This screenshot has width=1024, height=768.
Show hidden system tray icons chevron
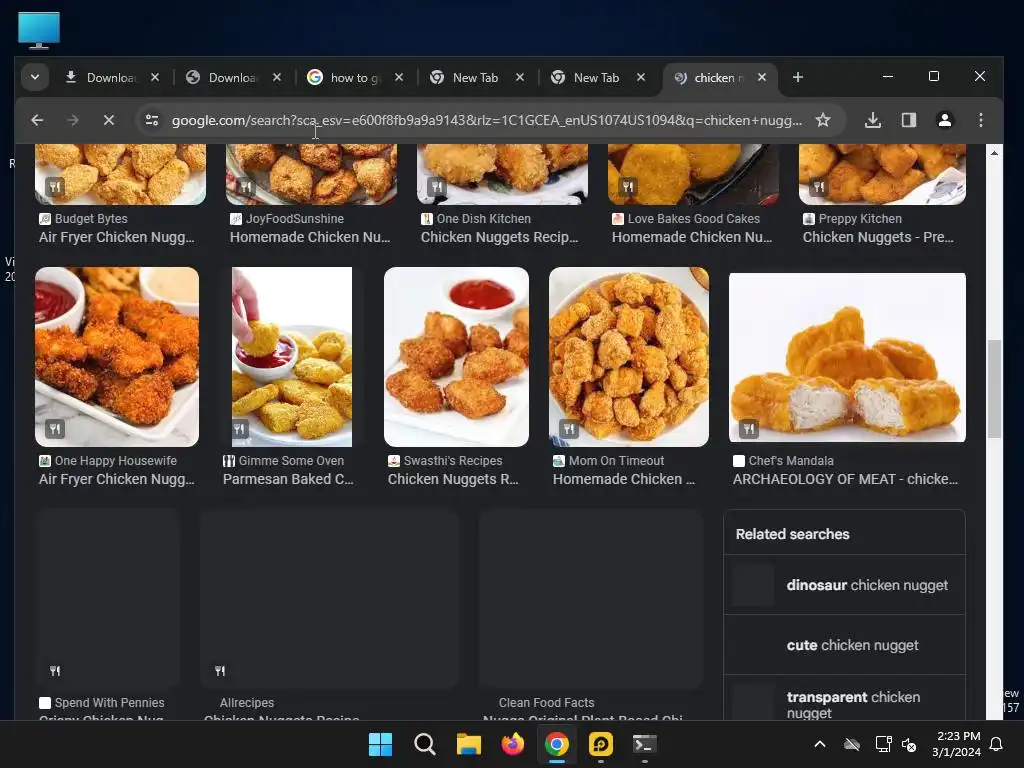click(x=820, y=744)
